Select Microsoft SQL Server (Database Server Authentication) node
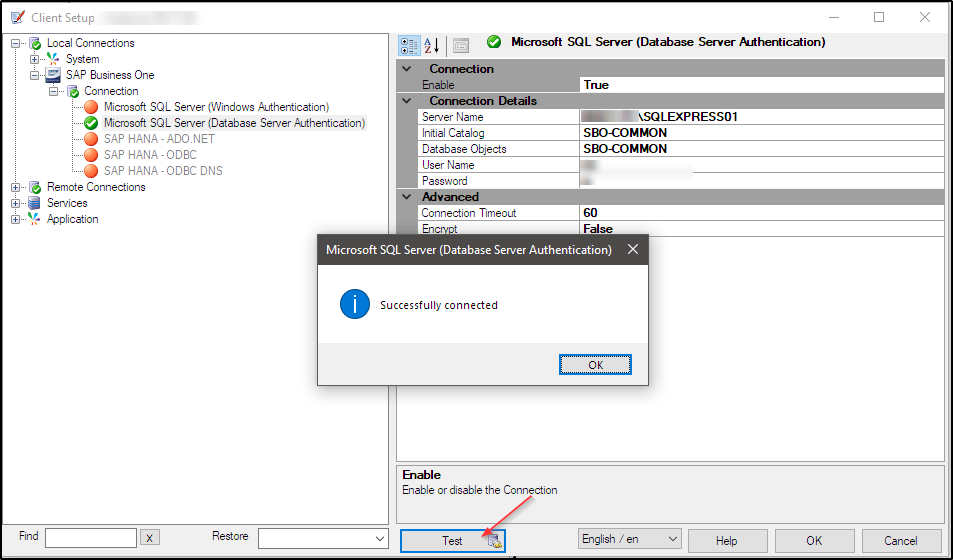 pos(235,123)
